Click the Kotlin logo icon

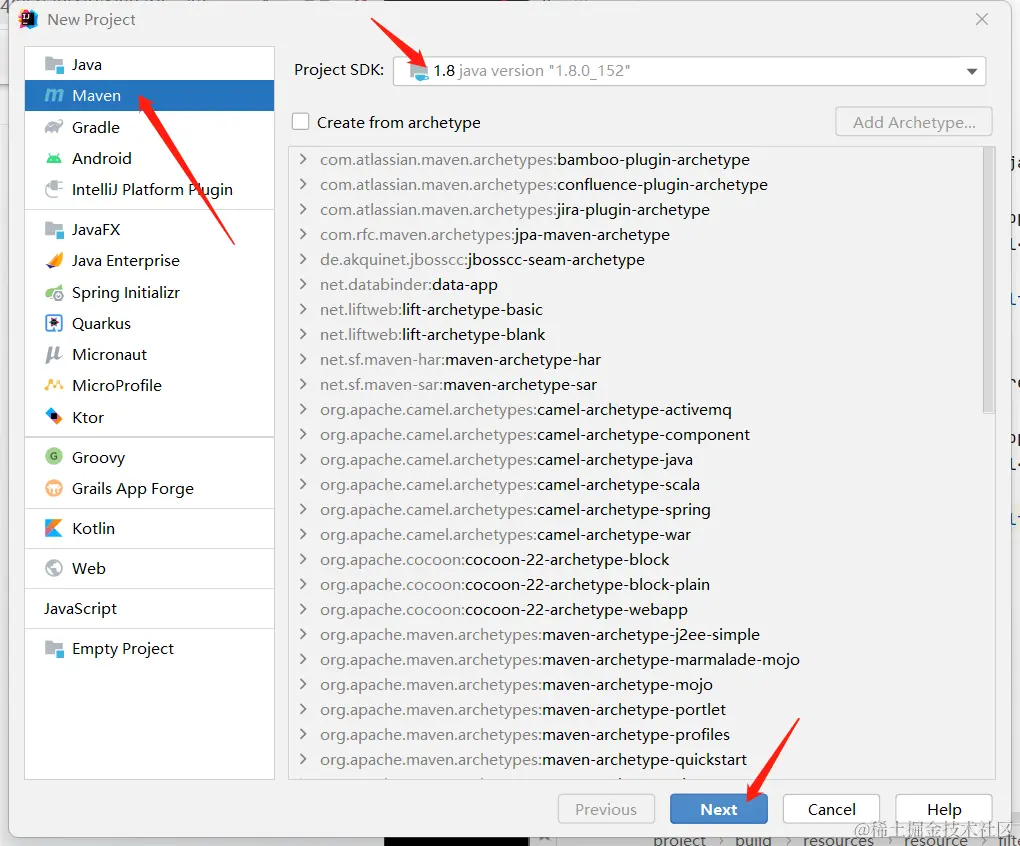(x=54, y=528)
